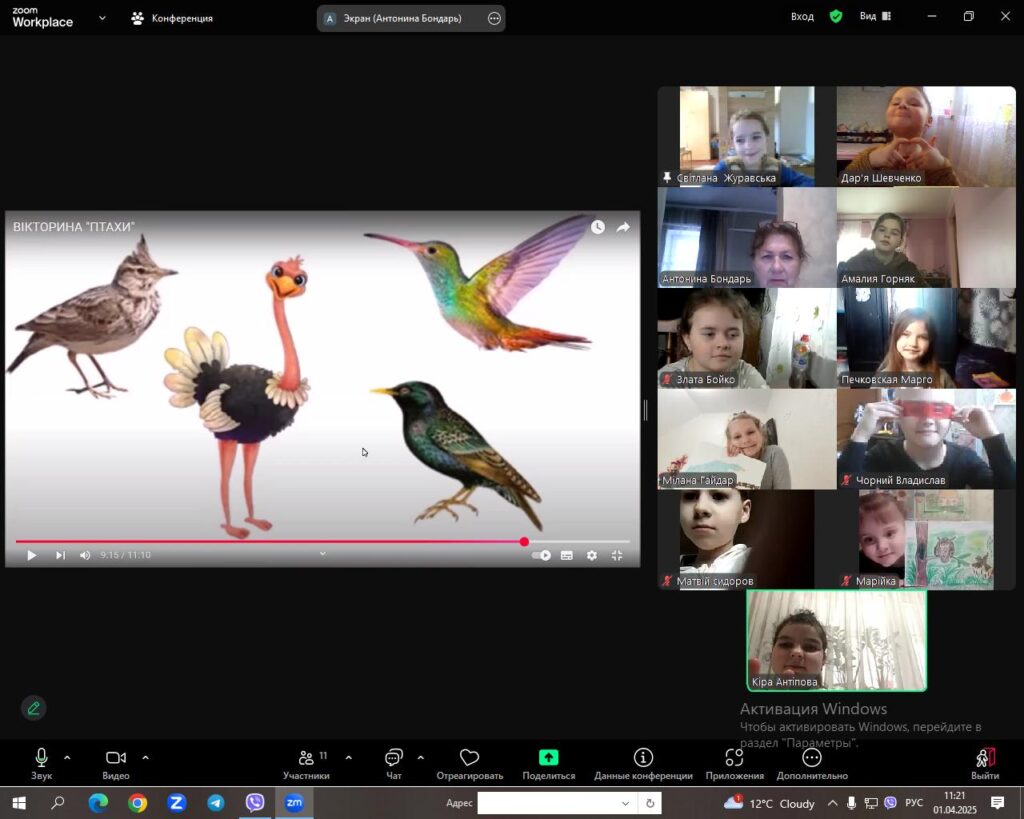Screen dimensions: 1024x819
Task: Select the Экран (Антонина Бондарь) shared screen tab
Action: point(402,18)
